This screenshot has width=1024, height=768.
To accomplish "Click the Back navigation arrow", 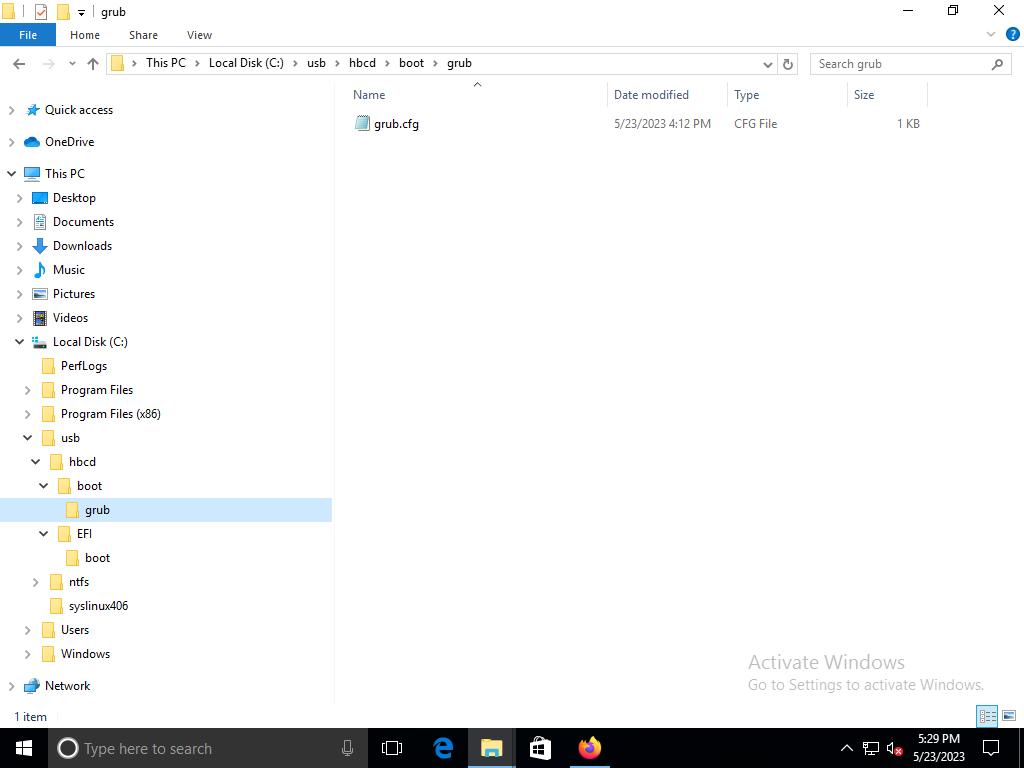I will (x=19, y=64).
